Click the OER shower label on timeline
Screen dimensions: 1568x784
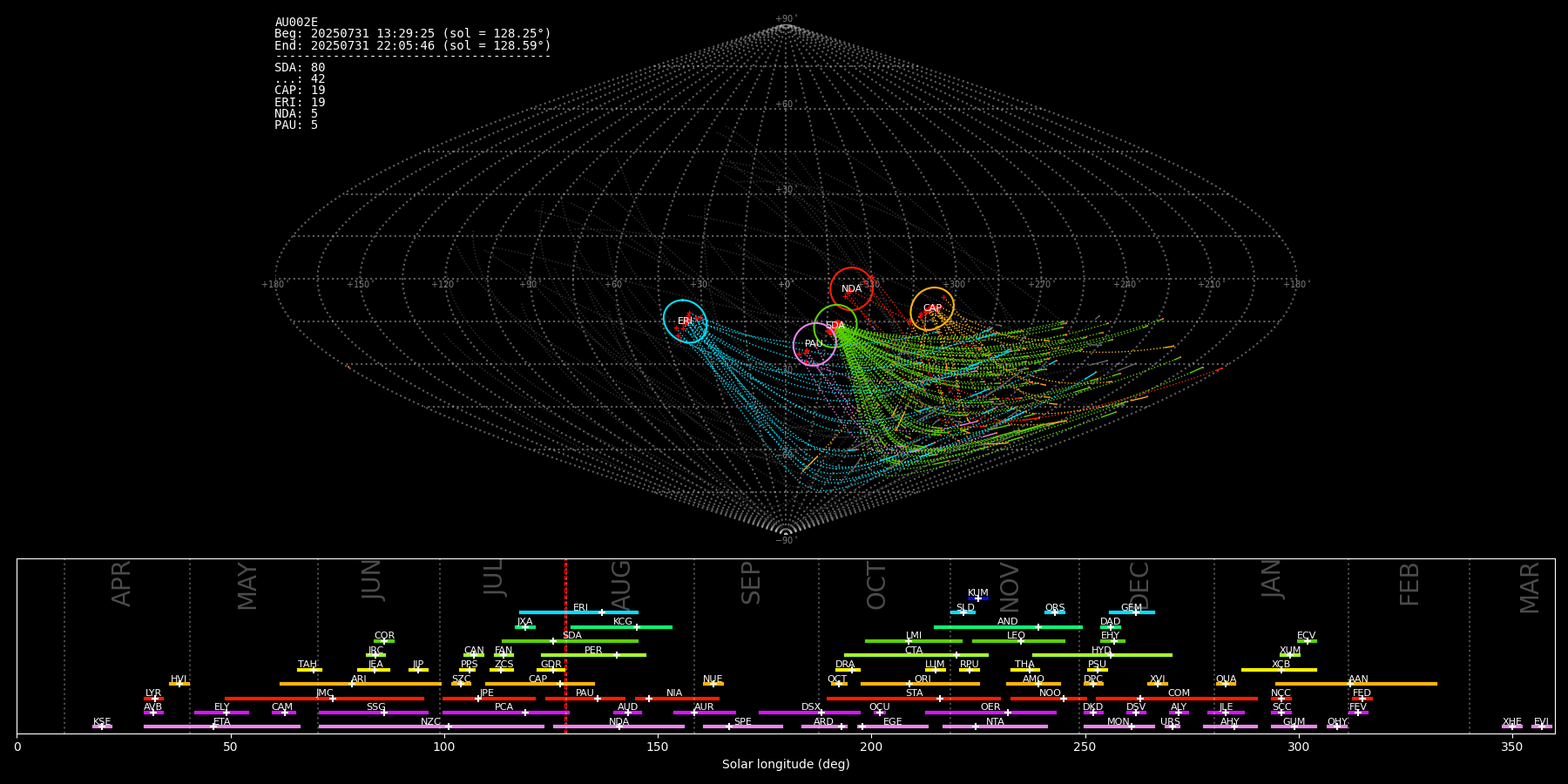990,707
